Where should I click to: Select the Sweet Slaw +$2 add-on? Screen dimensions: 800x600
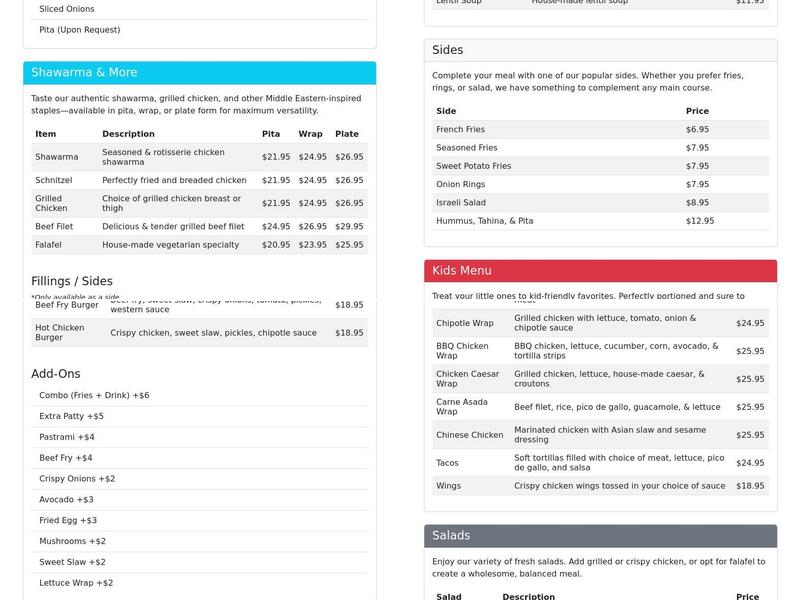coord(199,562)
